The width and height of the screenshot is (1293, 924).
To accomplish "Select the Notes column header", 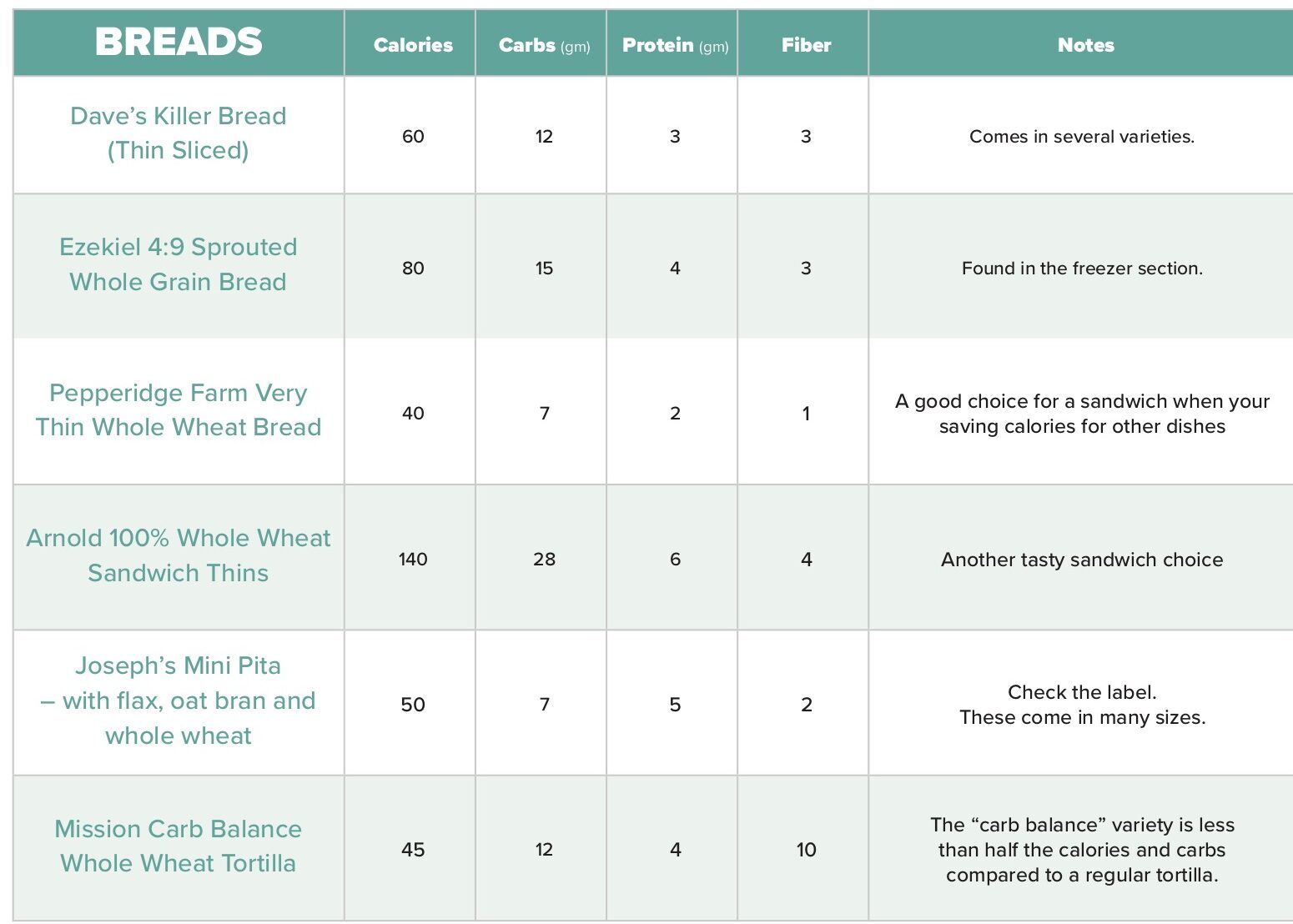I will 1085,45.
